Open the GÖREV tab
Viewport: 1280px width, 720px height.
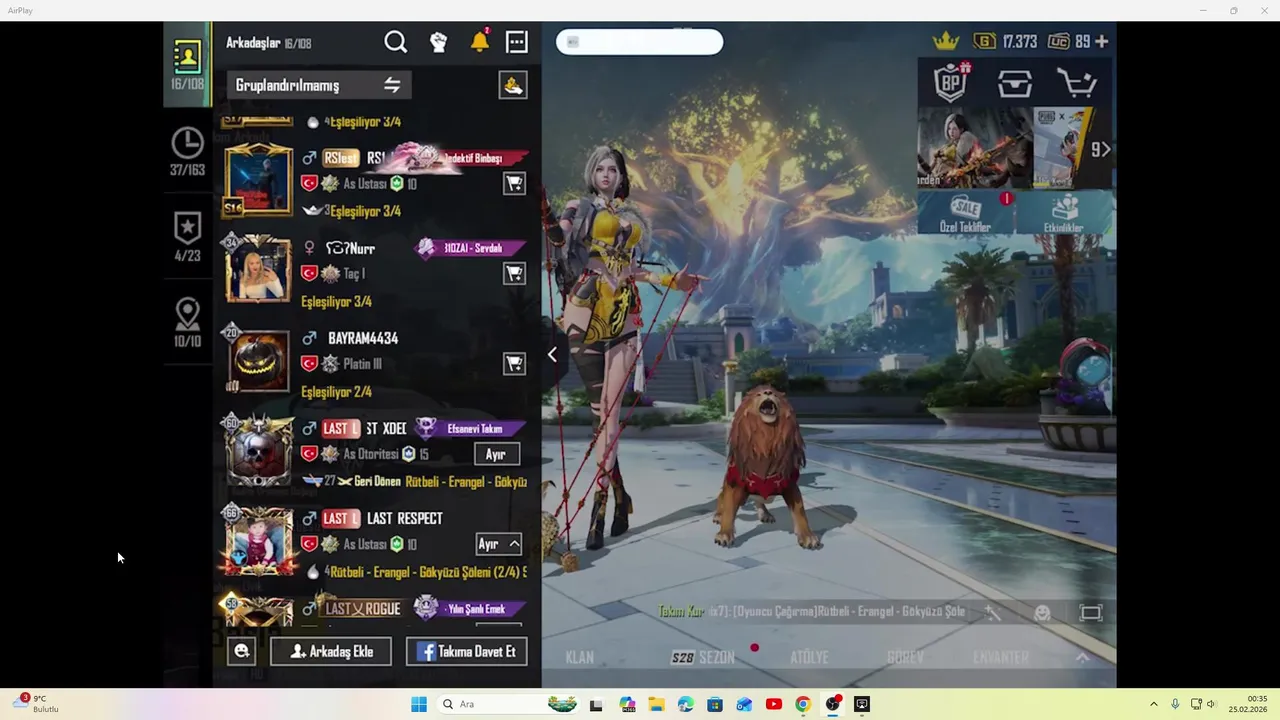tap(905, 657)
